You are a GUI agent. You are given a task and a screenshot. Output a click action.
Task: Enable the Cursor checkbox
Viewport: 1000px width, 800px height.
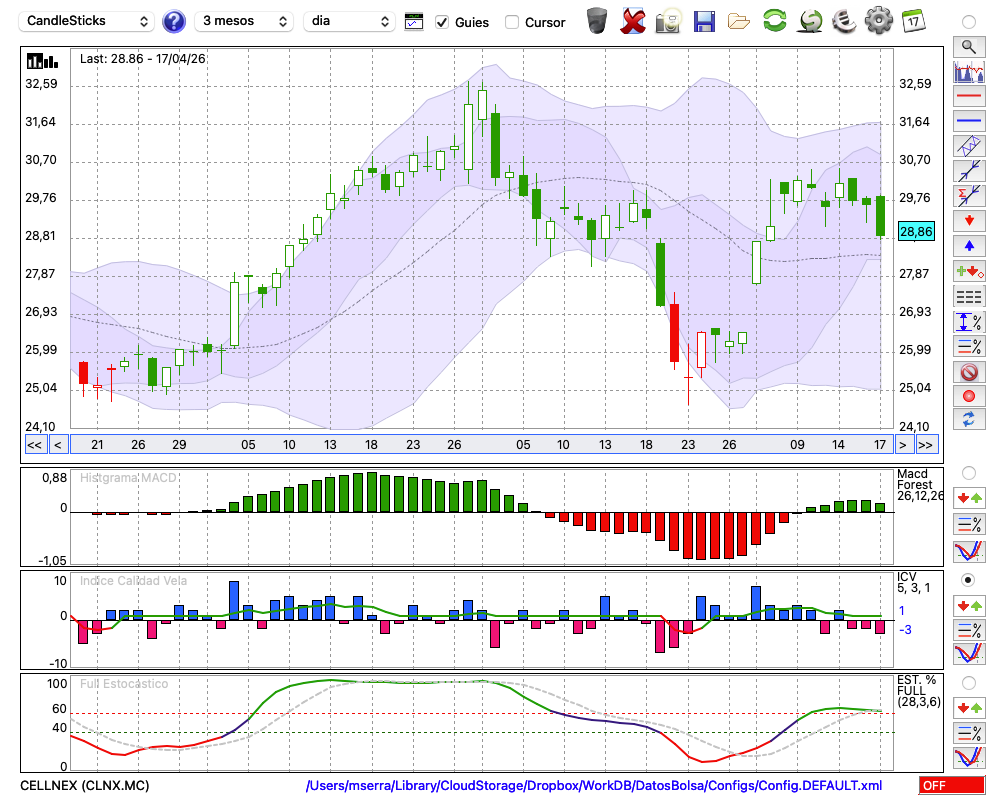click(511, 22)
